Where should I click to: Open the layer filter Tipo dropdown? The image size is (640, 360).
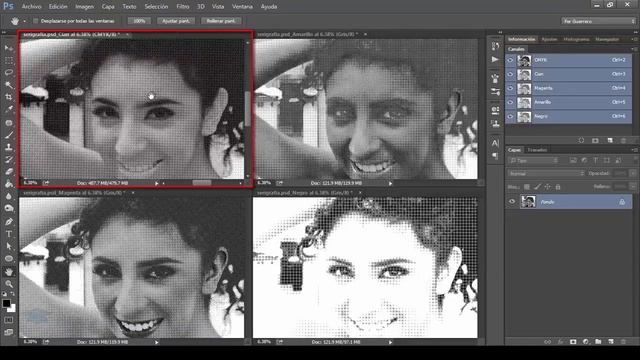point(534,161)
